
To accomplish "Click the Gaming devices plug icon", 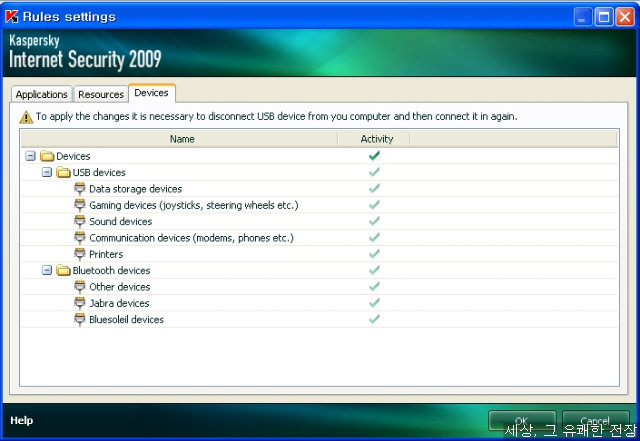I will (x=80, y=205).
